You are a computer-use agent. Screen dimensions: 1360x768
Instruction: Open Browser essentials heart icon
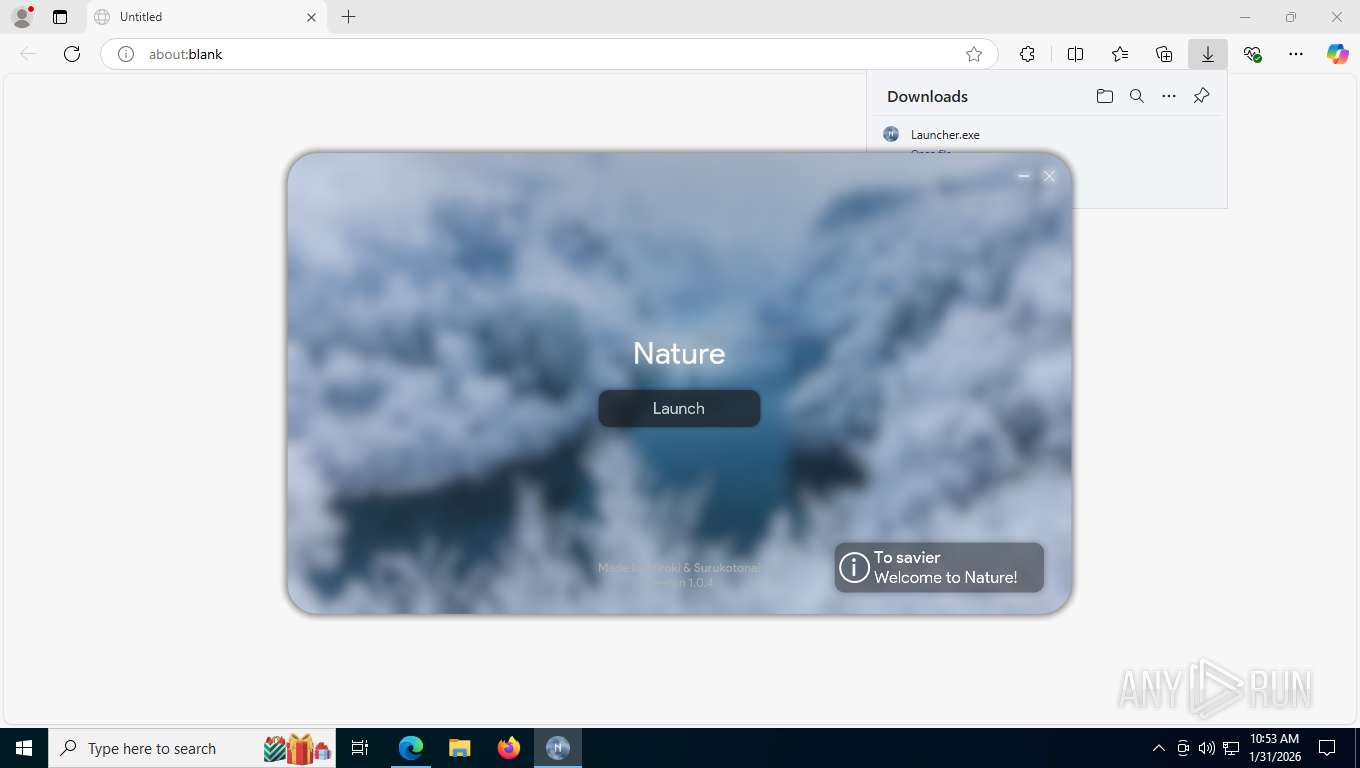point(1252,54)
